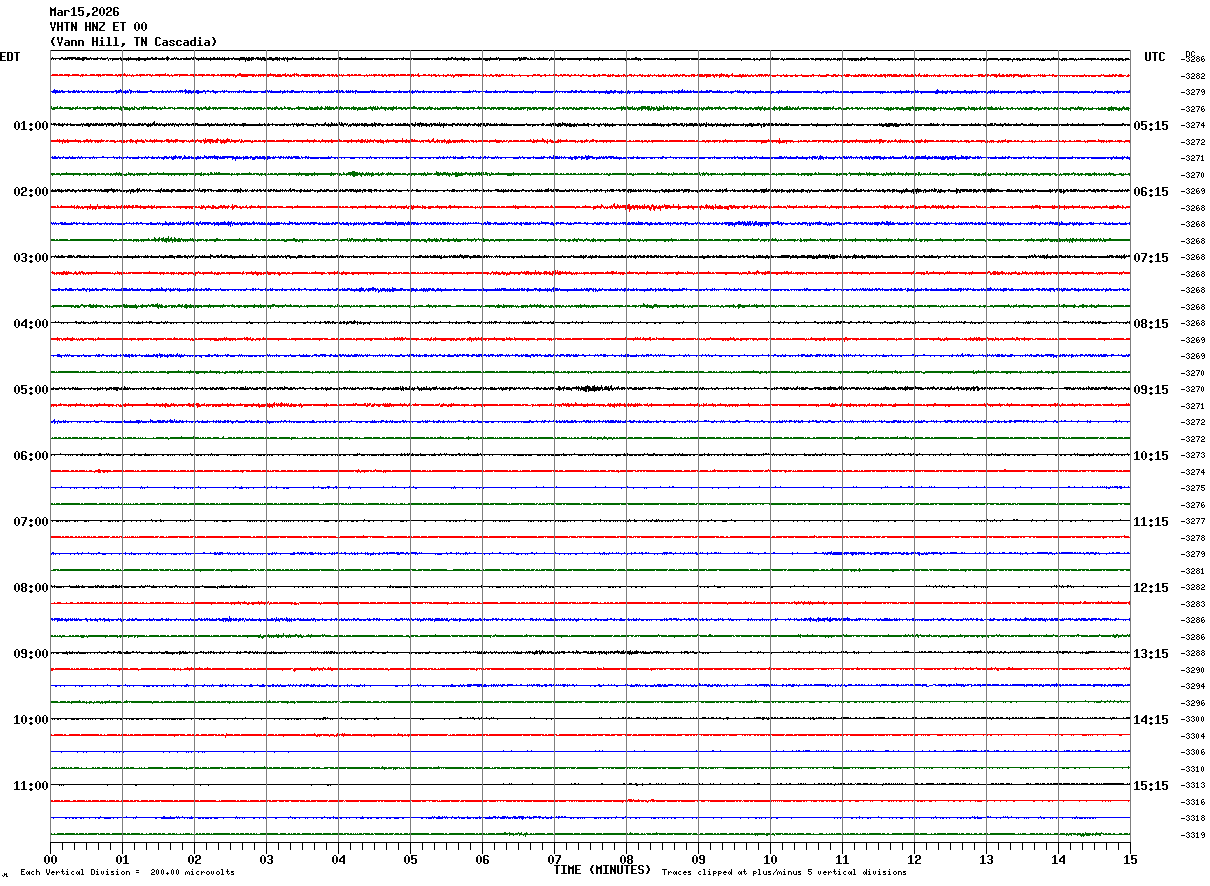
Task: Click minute axis tick label 10
Action: coord(770,859)
